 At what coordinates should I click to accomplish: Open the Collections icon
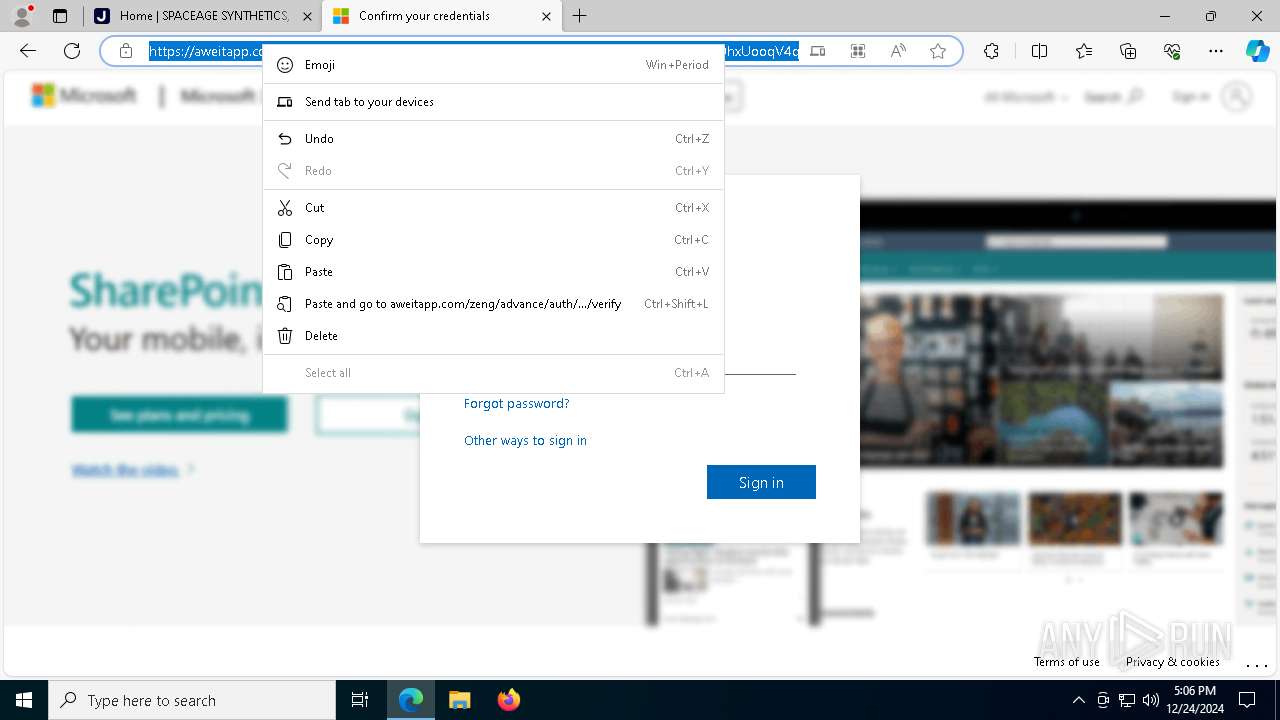click(1128, 51)
